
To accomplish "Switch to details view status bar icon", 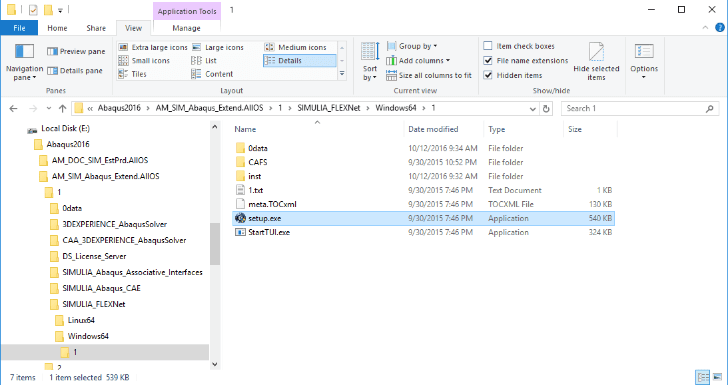I will pos(703,377).
